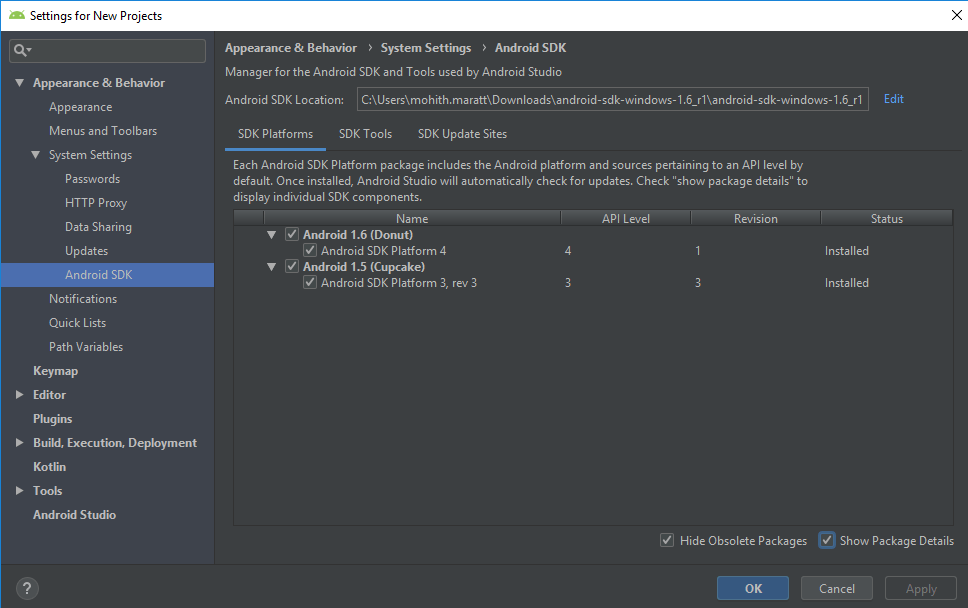Screen dimensions: 968x608
Task: Expand the Editor section in sidebar
Action: (19, 394)
